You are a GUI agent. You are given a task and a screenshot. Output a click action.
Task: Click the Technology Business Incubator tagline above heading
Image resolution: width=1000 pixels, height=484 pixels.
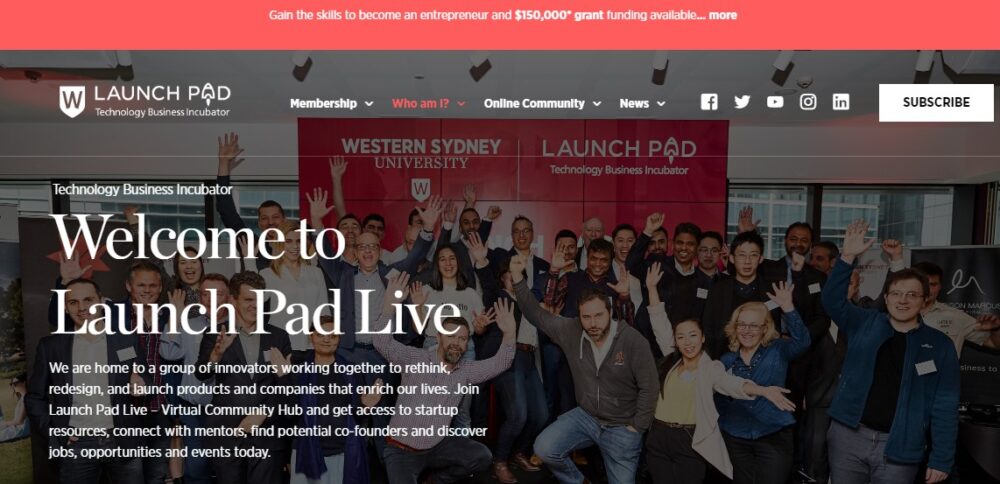(x=142, y=189)
